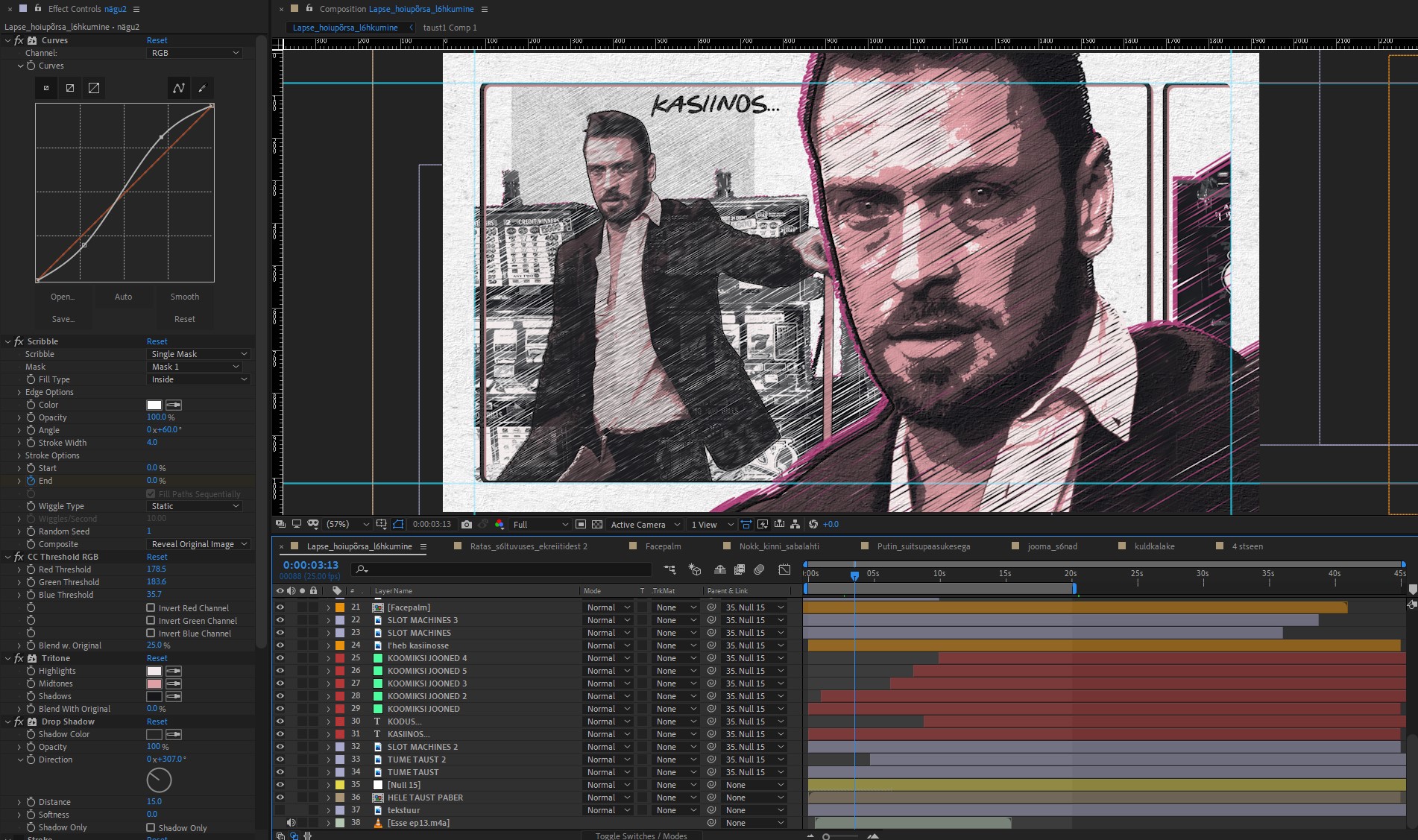Select the pencil draw tool in Curves
This screenshot has height=840, width=1418.
pyautogui.click(x=202, y=88)
